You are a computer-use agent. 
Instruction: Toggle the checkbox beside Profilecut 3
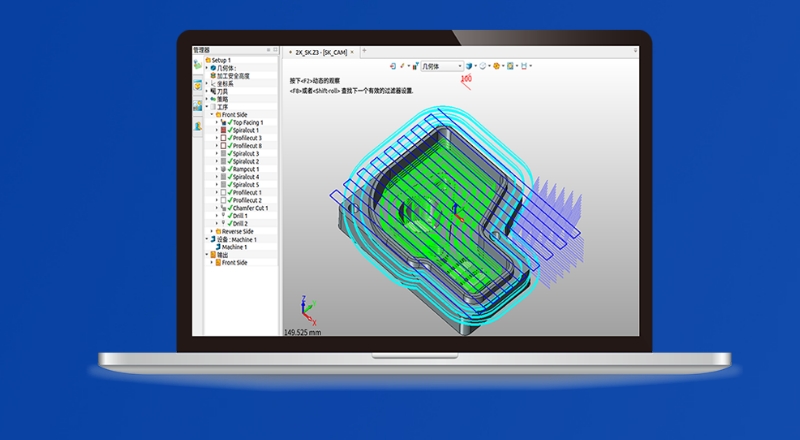click(224, 138)
